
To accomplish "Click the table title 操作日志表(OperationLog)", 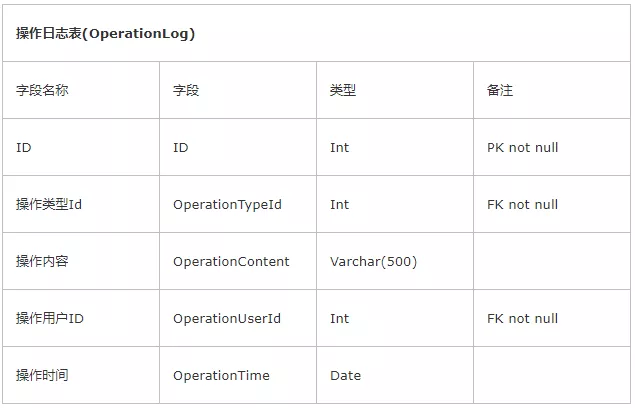I will tap(105, 33).
